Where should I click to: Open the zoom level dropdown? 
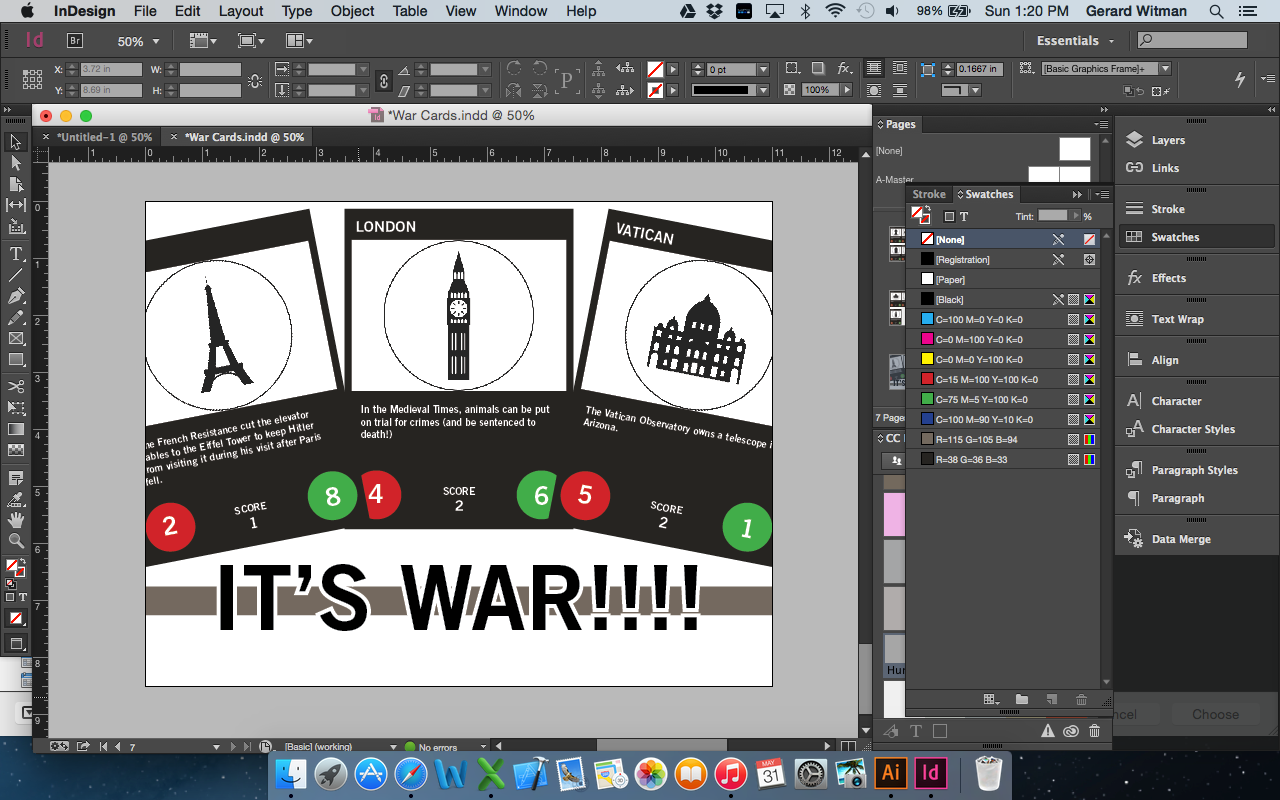155,41
